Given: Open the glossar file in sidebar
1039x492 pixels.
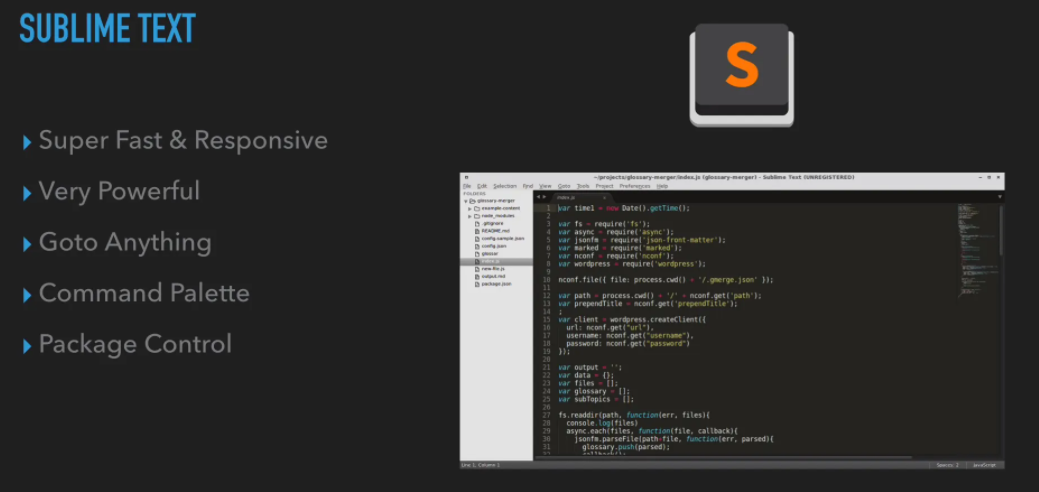Looking at the screenshot, I should [x=490, y=254].
